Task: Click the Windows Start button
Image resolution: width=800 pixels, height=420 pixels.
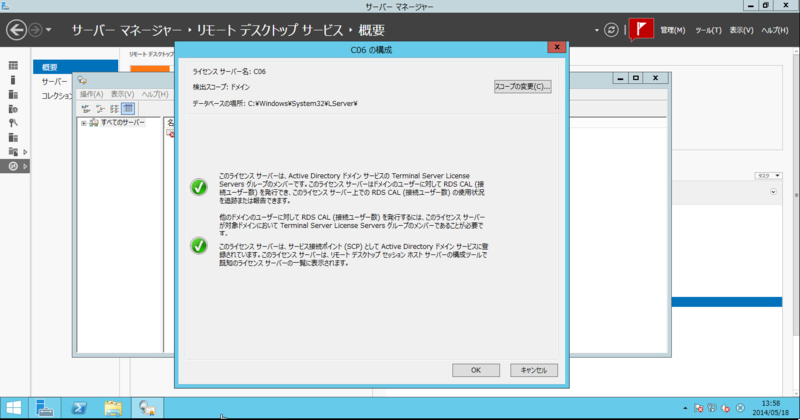Action: click(14, 408)
